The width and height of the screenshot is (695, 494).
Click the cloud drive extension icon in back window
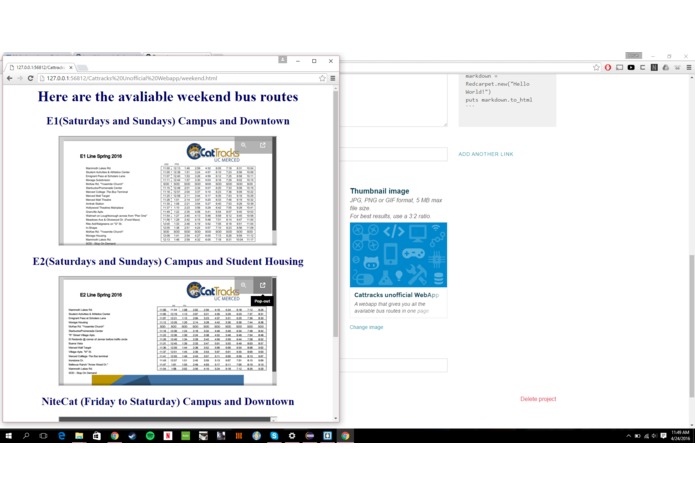click(665, 67)
